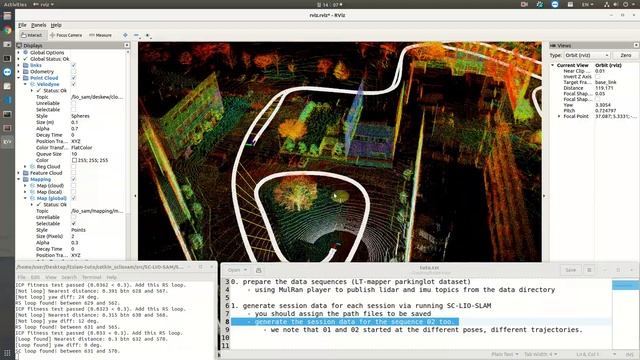
Task: Toggle the Invert Z Axis checkbox
Action: point(598,77)
